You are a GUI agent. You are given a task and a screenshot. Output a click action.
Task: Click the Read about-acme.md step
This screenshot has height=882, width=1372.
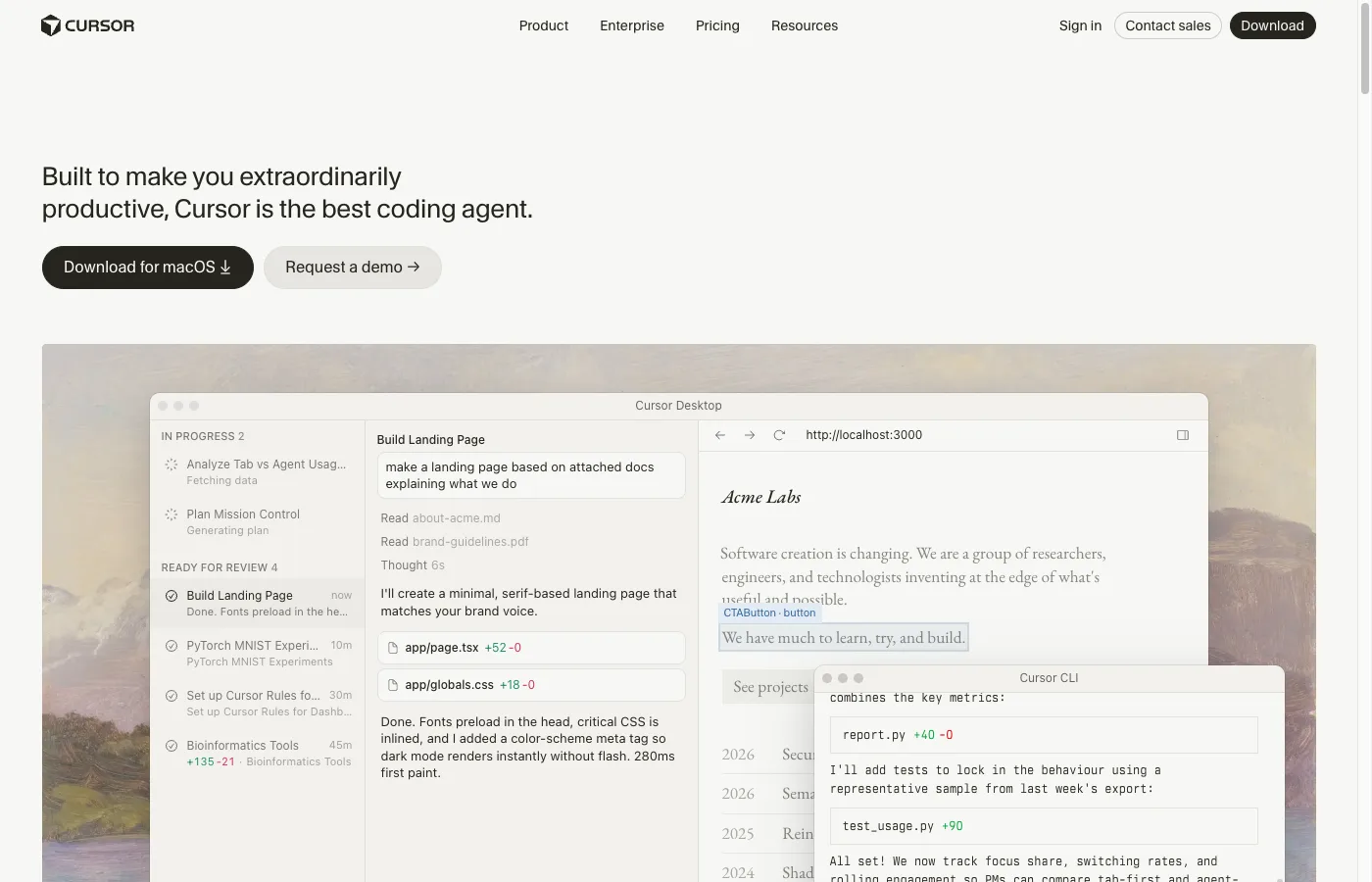coord(441,518)
